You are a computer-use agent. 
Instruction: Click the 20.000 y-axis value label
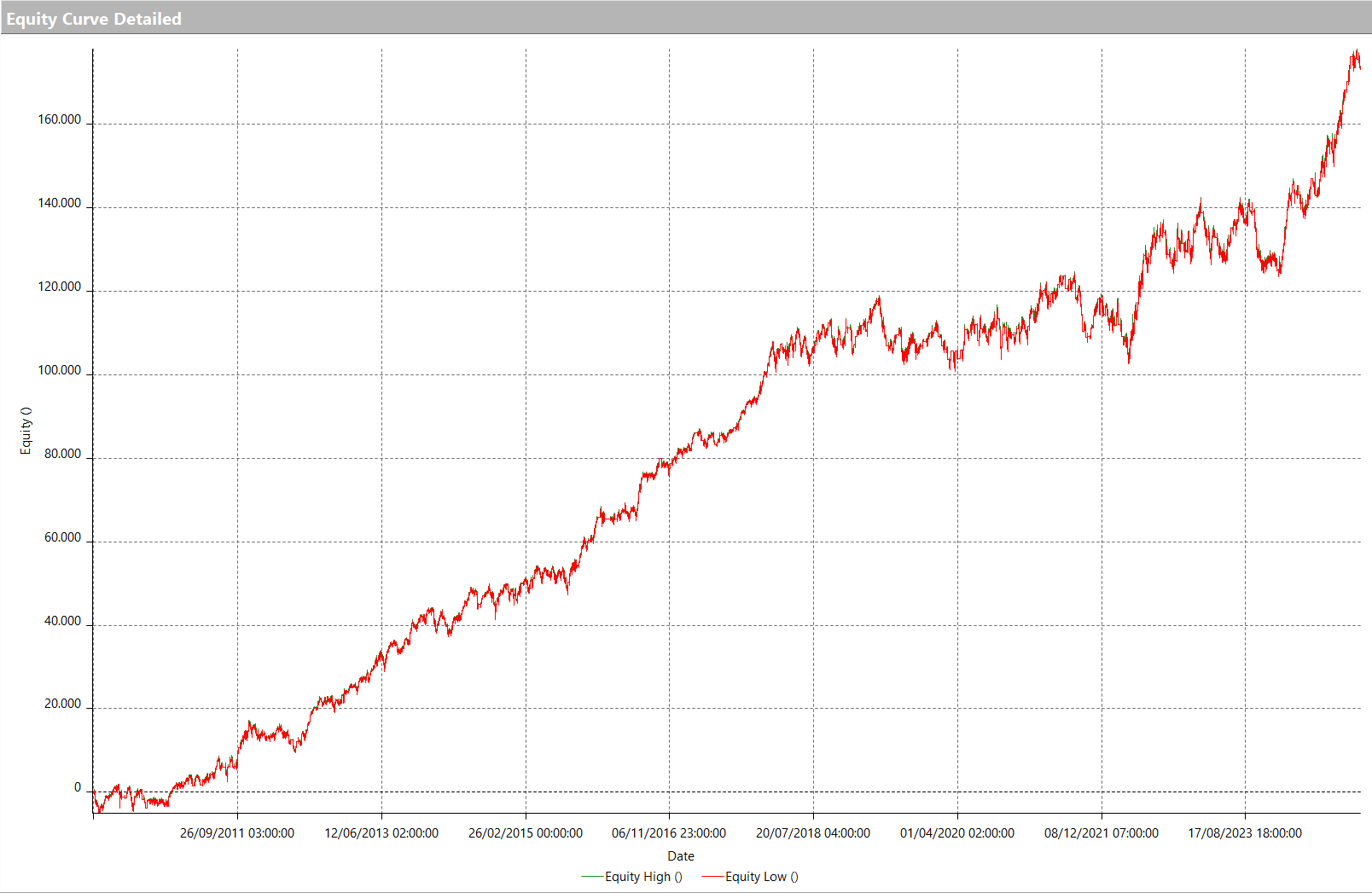click(63, 705)
